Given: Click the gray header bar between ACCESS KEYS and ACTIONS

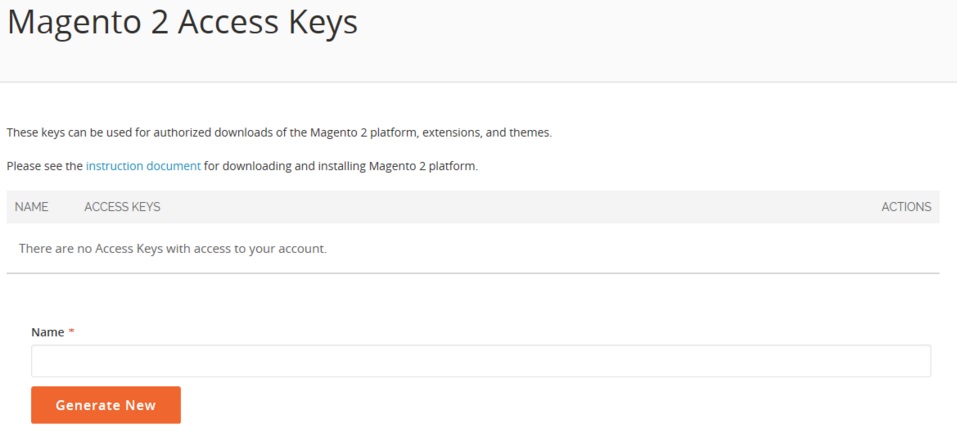Looking at the screenshot, I should click(519, 207).
